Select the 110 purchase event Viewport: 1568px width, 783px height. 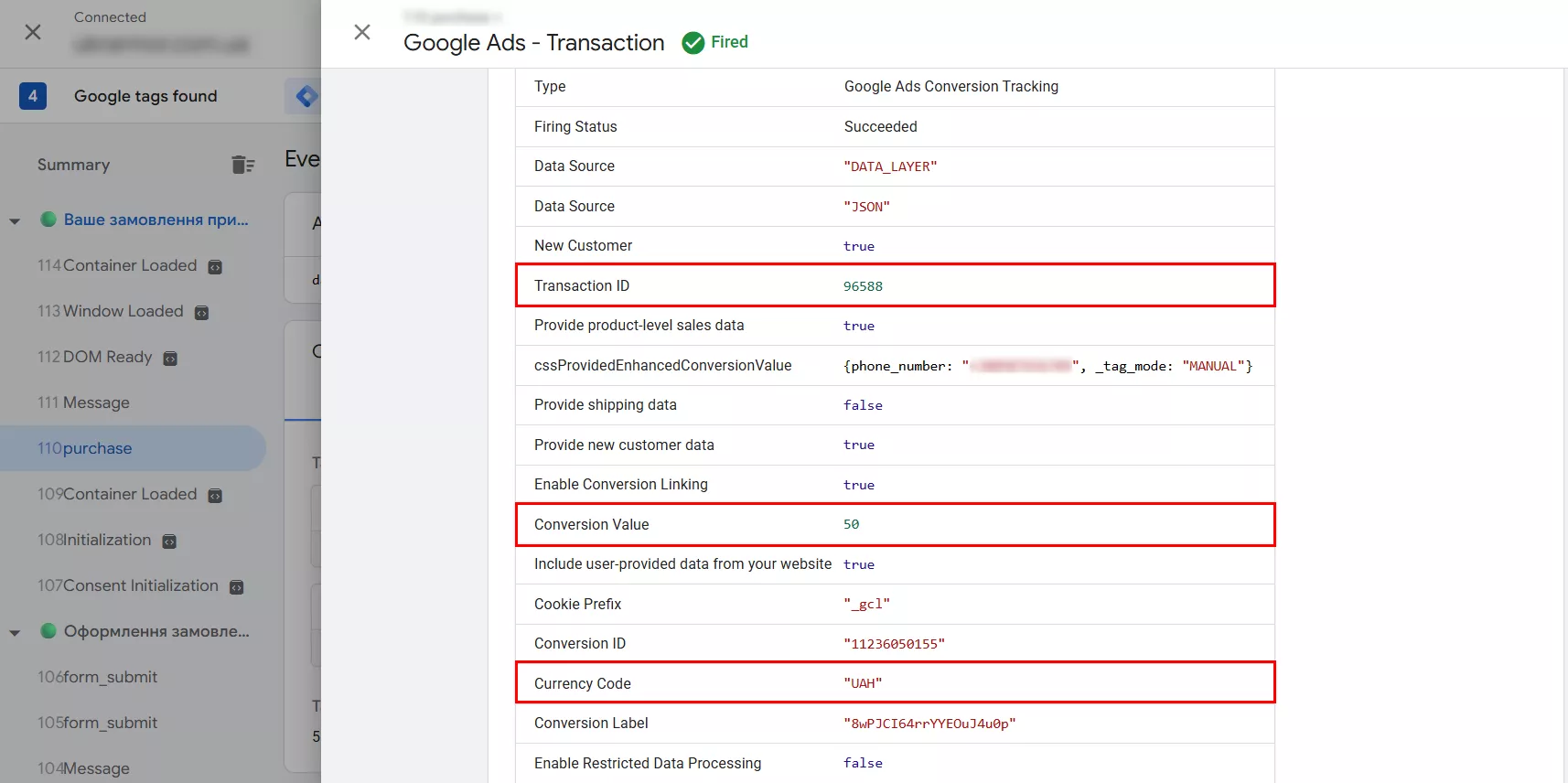(x=85, y=448)
